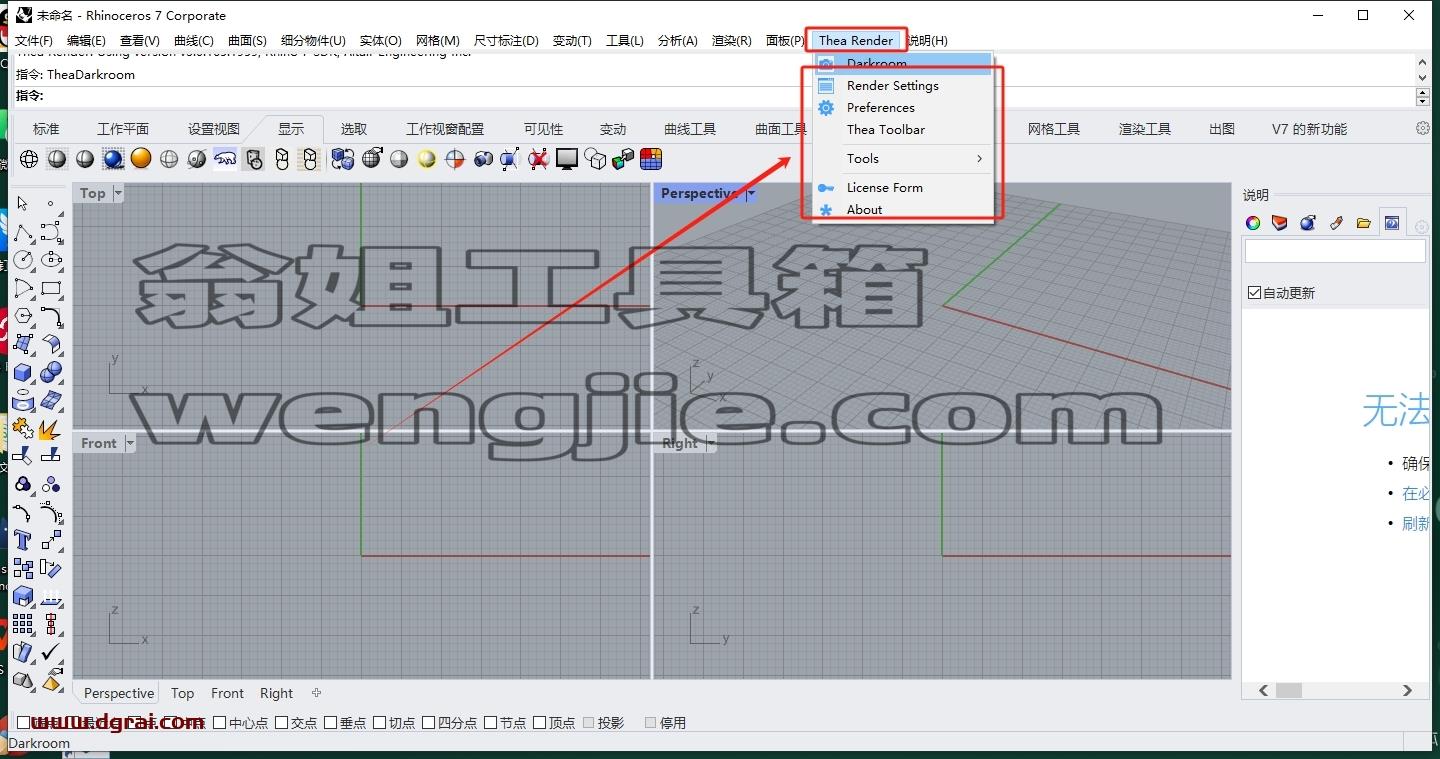
Task: Add a new viewport tab with plus
Action: tap(316, 693)
